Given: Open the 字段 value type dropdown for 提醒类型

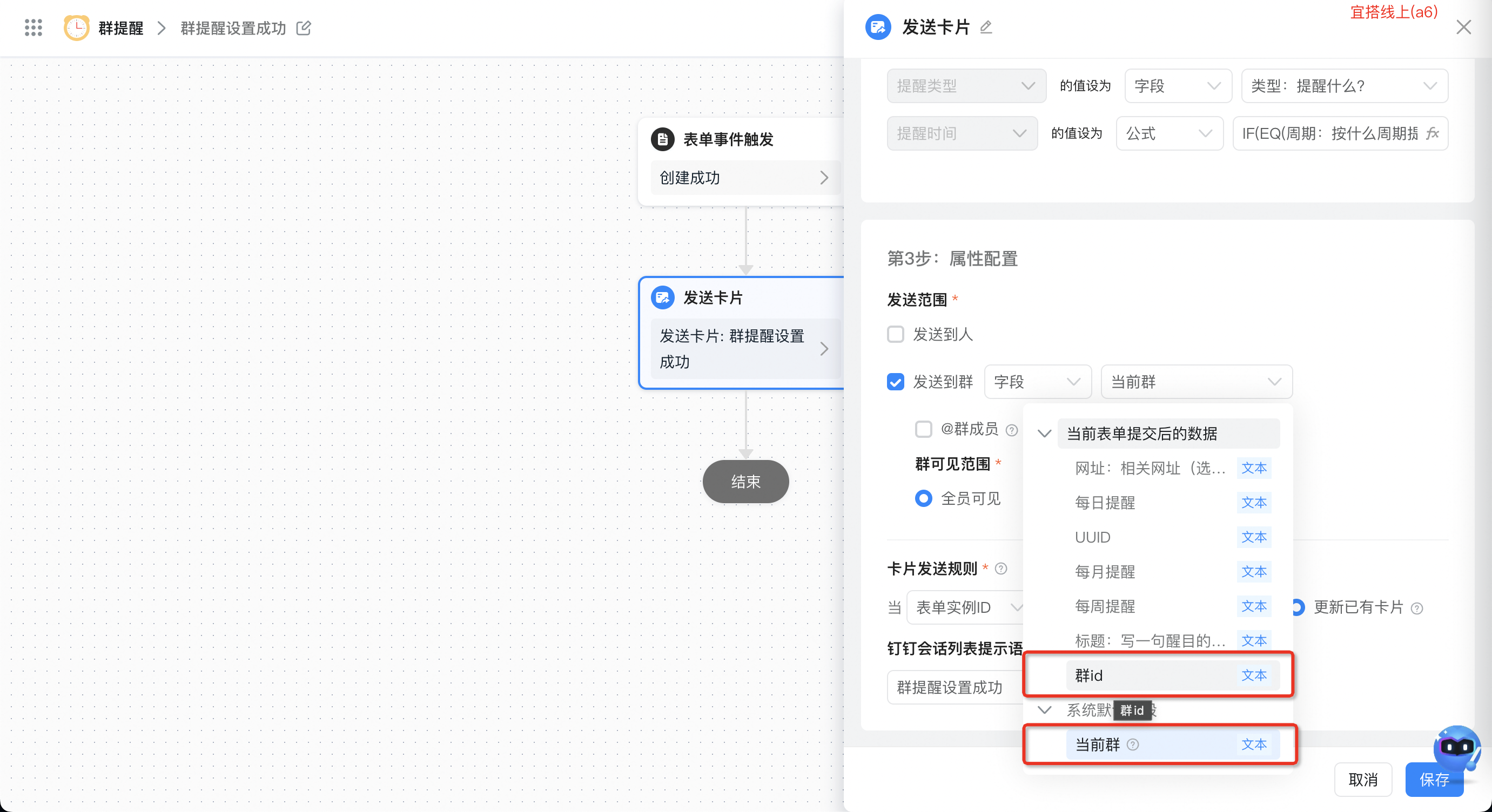Looking at the screenshot, I should (x=1178, y=86).
